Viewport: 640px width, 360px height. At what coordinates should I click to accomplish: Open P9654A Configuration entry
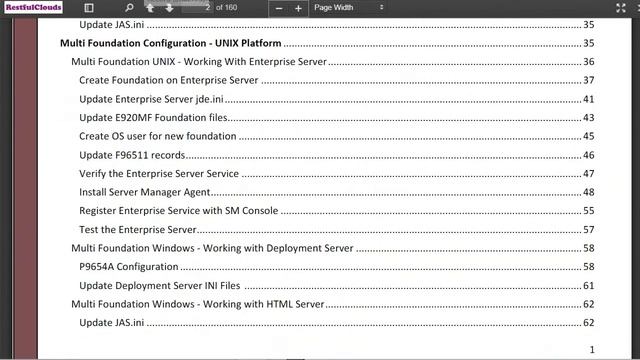coord(129,267)
